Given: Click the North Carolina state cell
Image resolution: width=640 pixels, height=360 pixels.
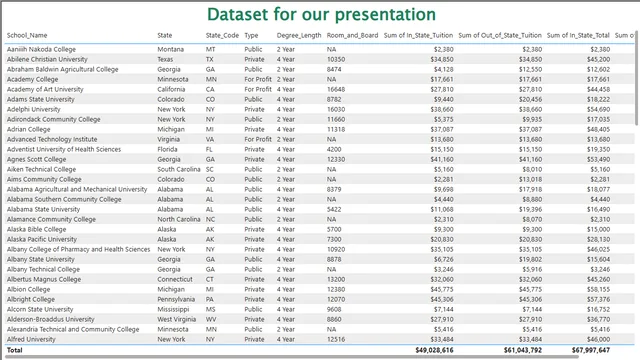Looking at the screenshot, I should pyautogui.click(x=179, y=219).
